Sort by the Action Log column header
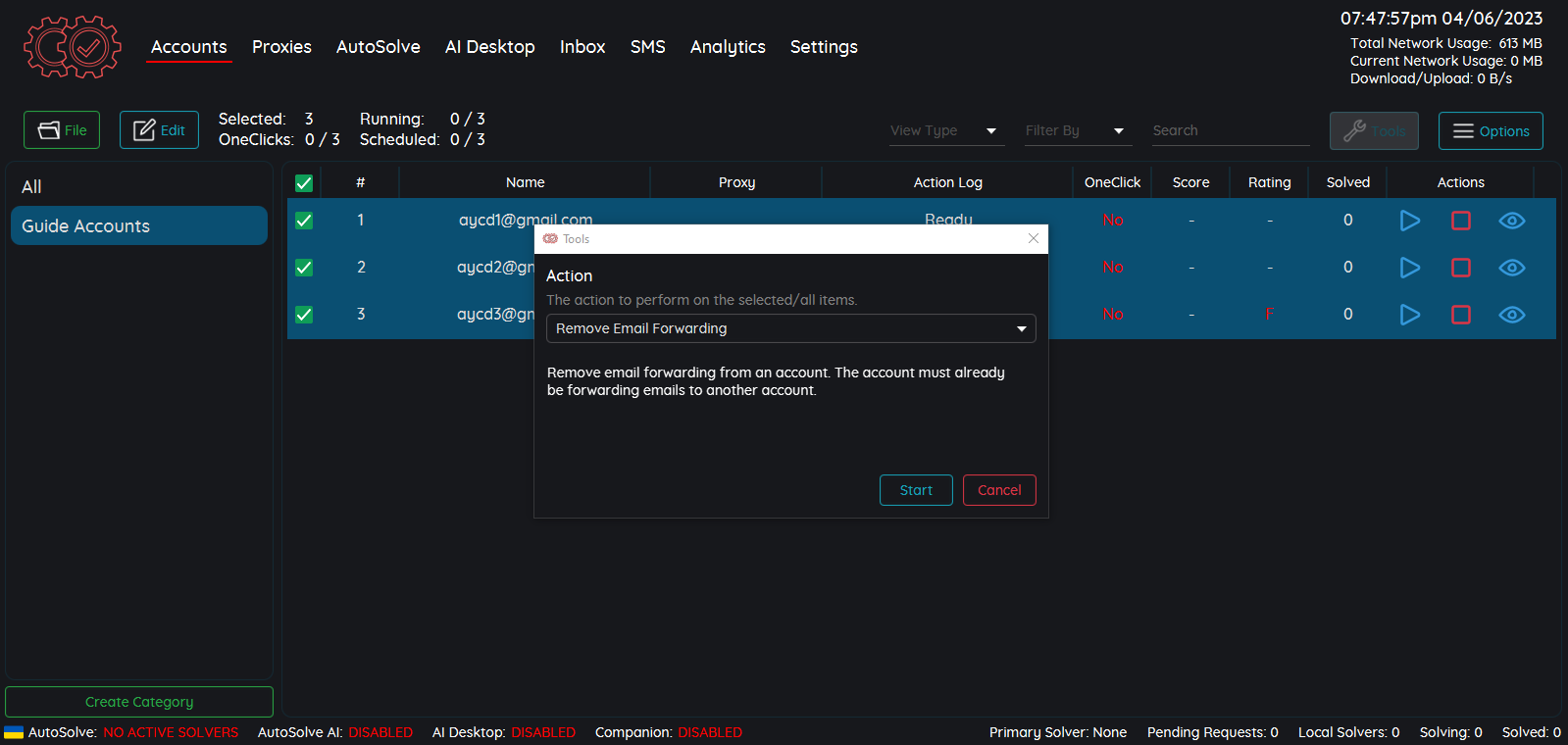 [x=947, y=182]
